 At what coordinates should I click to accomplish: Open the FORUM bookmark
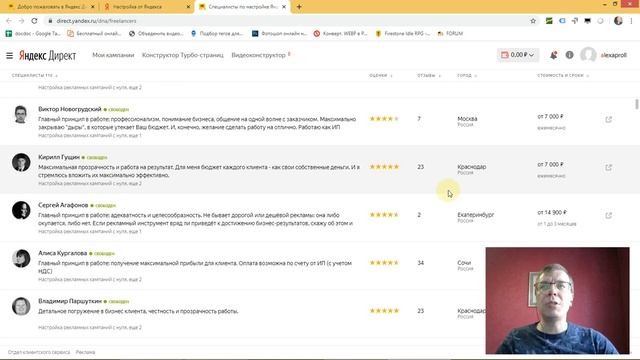tap(450, 33)
